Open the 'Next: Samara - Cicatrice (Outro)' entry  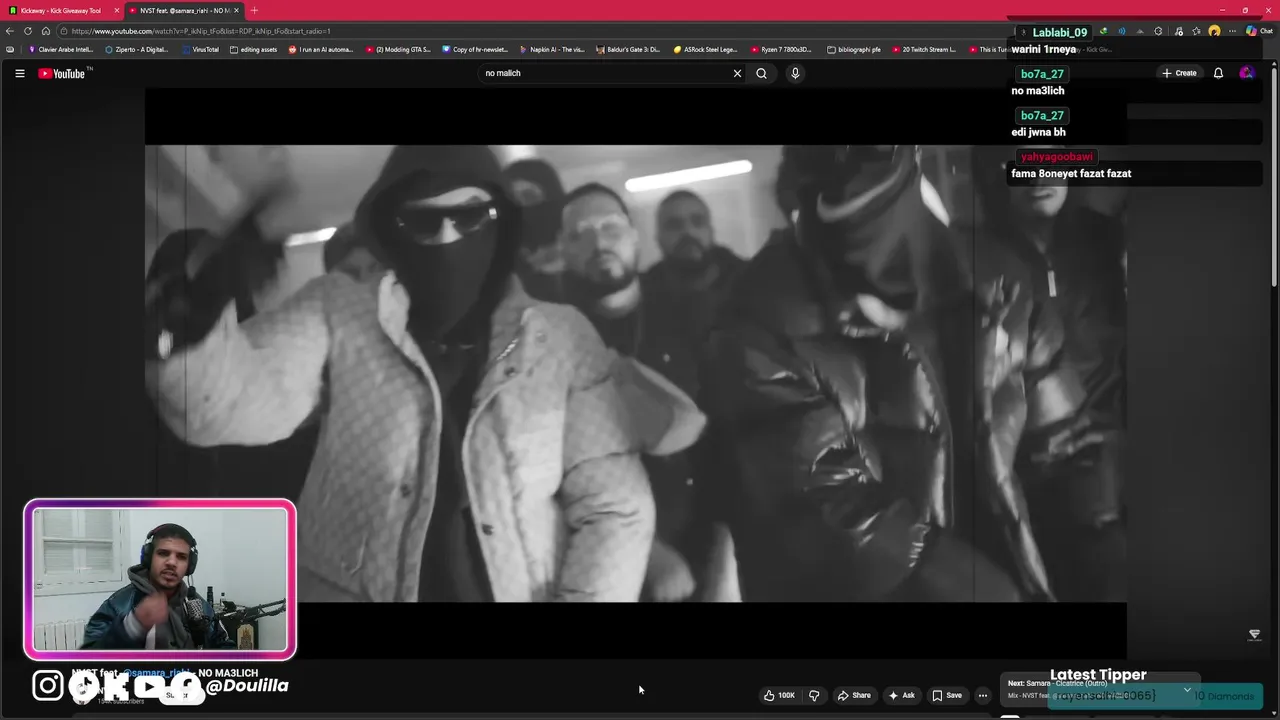tap(1057, 683)
